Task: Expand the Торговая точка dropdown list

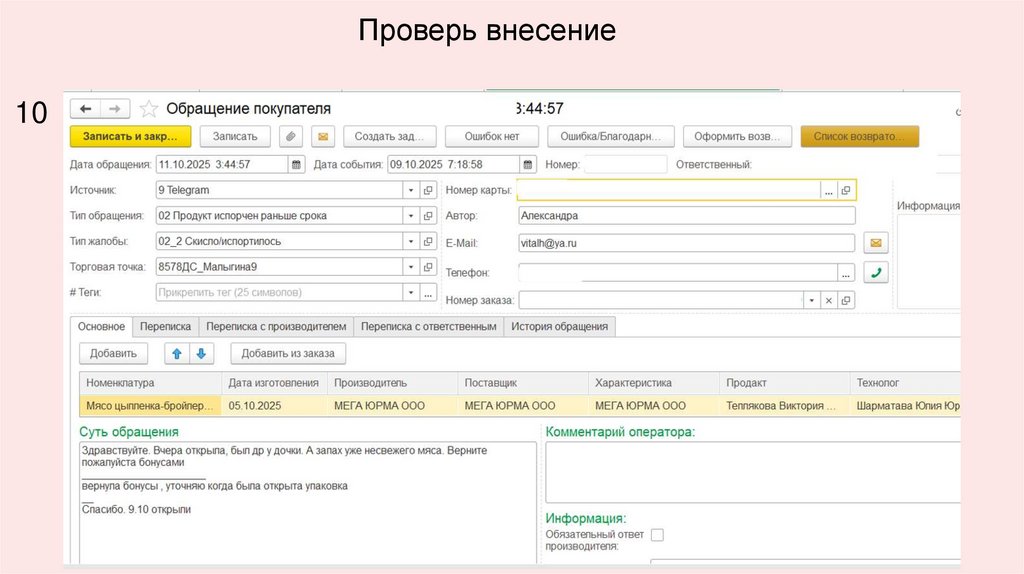Action: 411,266
